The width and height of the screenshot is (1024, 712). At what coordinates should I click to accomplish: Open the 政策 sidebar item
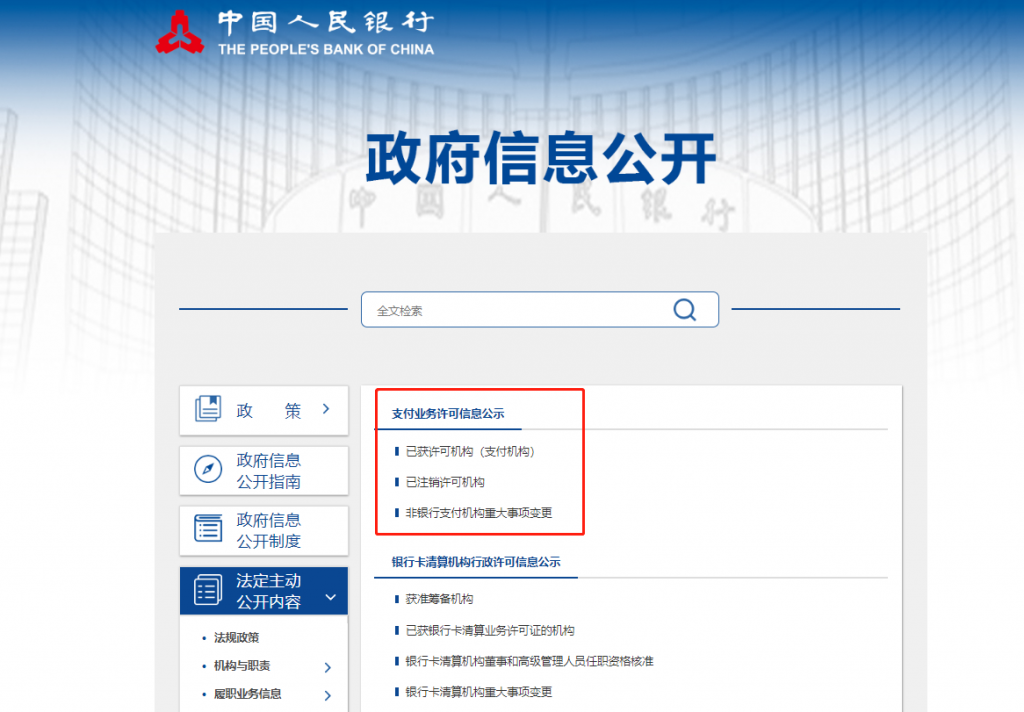click(264, 410)
